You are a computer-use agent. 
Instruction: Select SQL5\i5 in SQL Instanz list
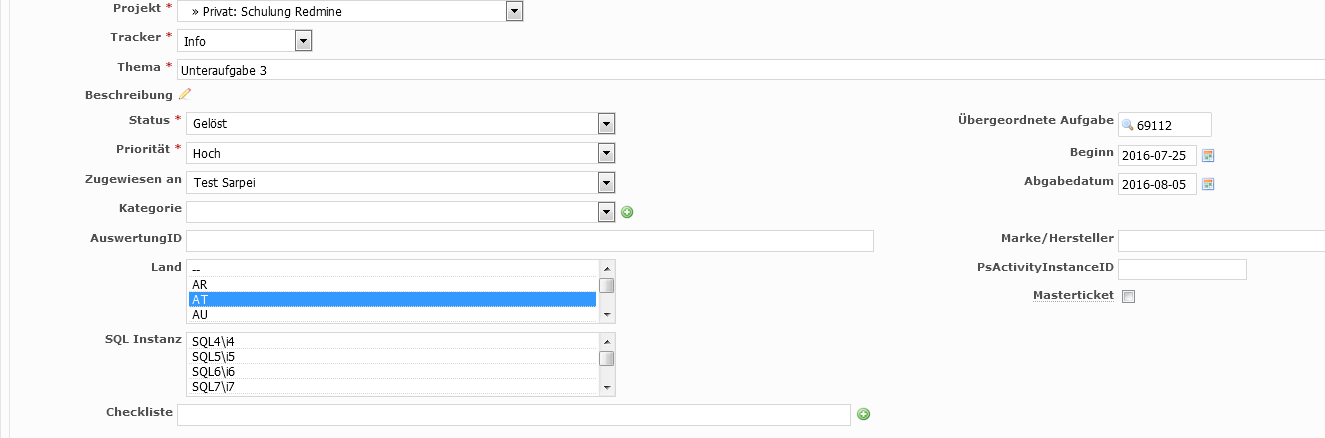392,356
